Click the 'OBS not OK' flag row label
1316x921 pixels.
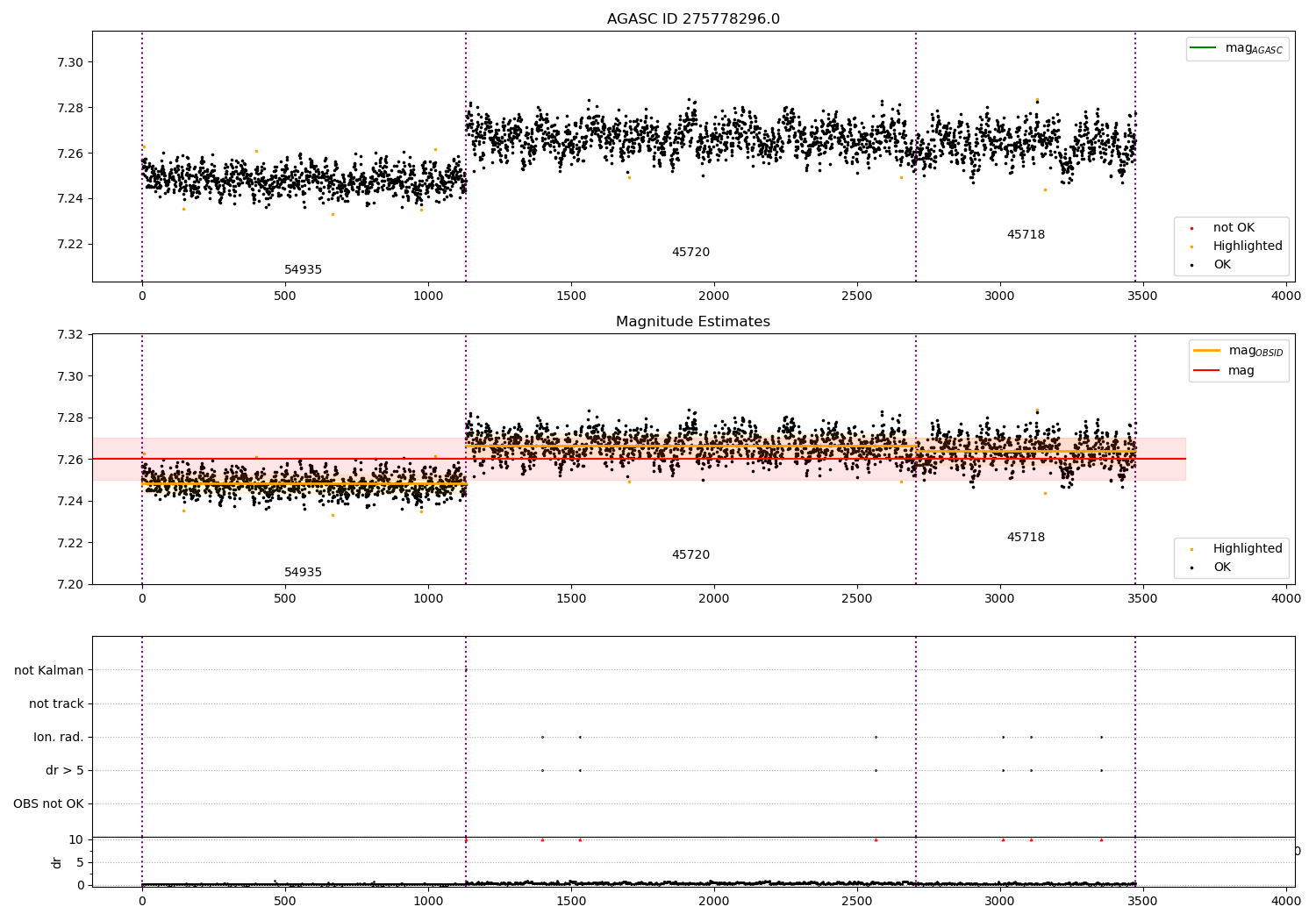pos(48,804)
